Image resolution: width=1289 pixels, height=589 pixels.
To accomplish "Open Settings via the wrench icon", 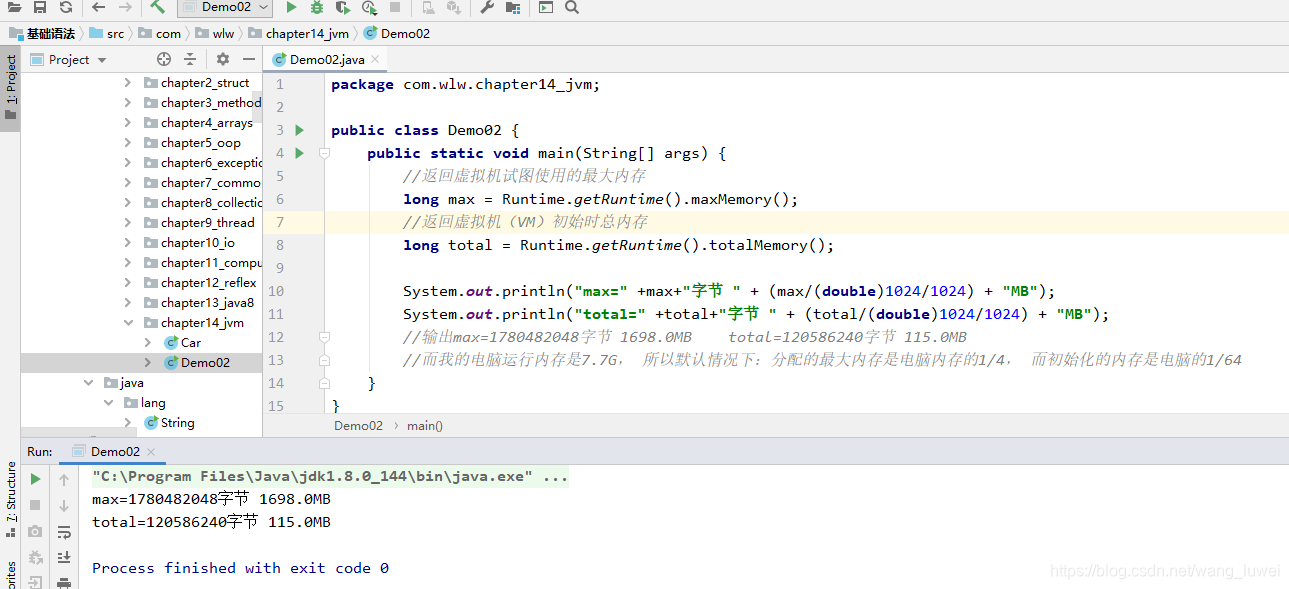I will tap(487, 7).
